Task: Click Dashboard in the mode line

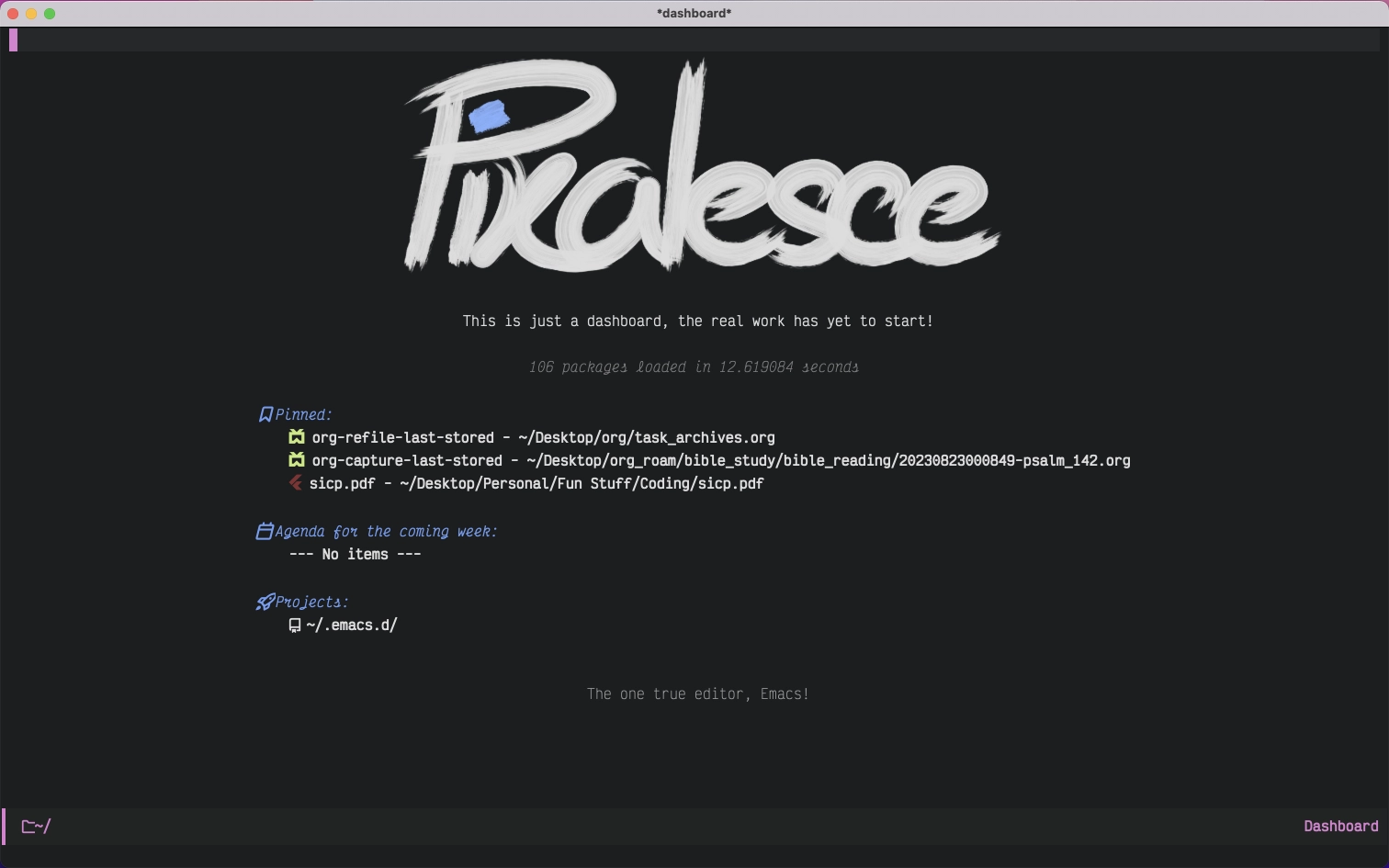Action: tap(1340, 826)
